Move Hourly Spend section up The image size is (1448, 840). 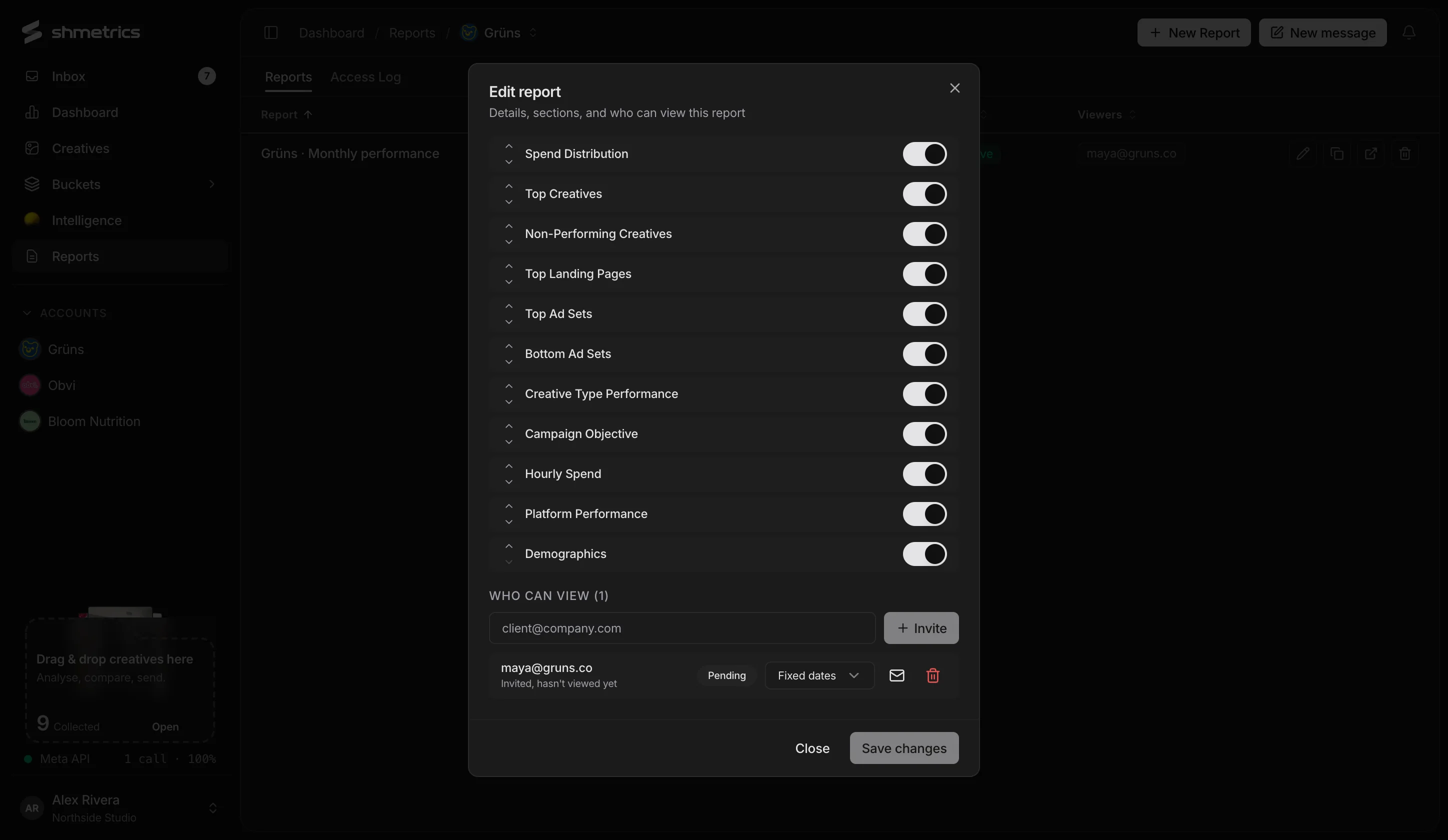coord(508,466)
